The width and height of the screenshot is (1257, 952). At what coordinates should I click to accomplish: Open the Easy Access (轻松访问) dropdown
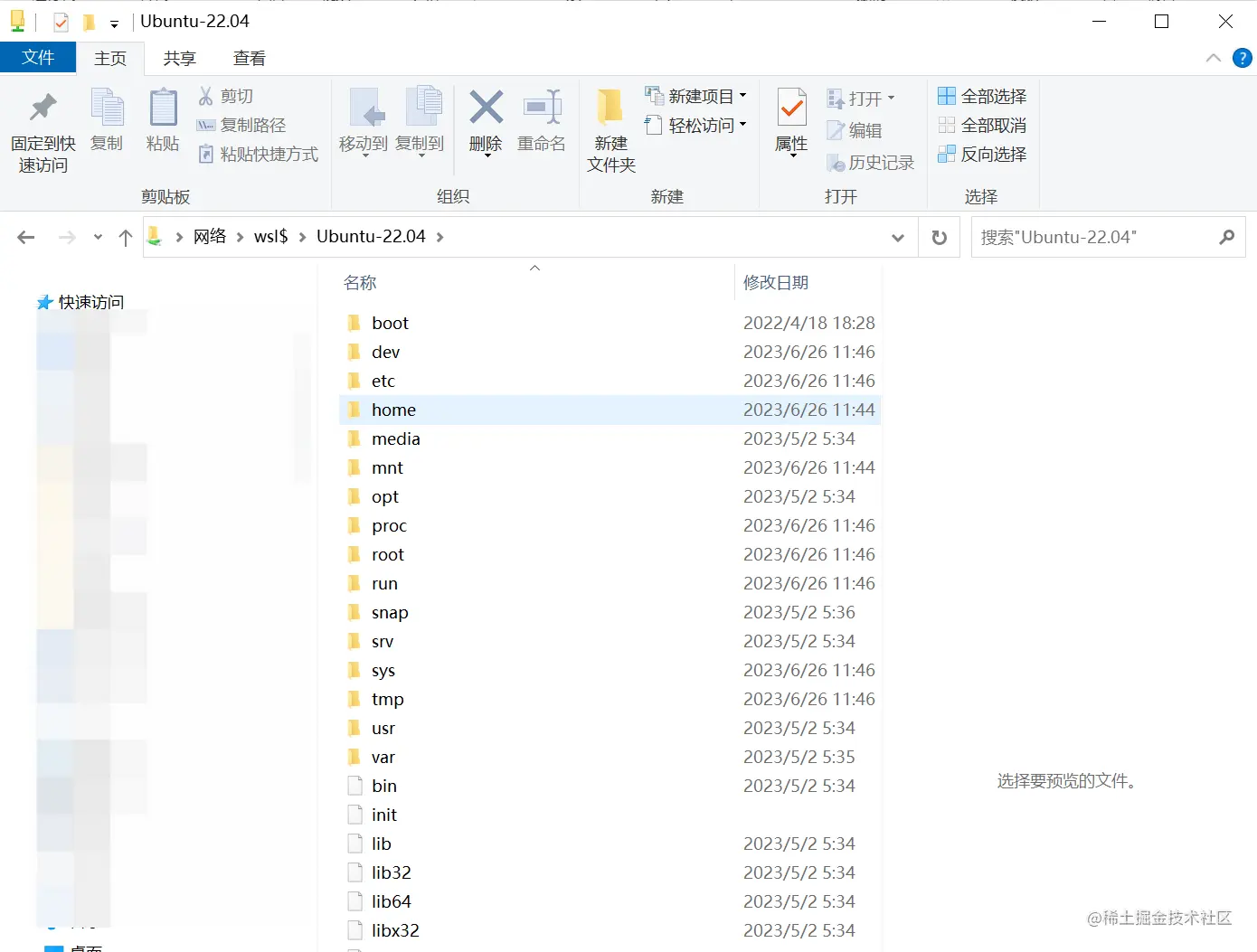point(695,125)
